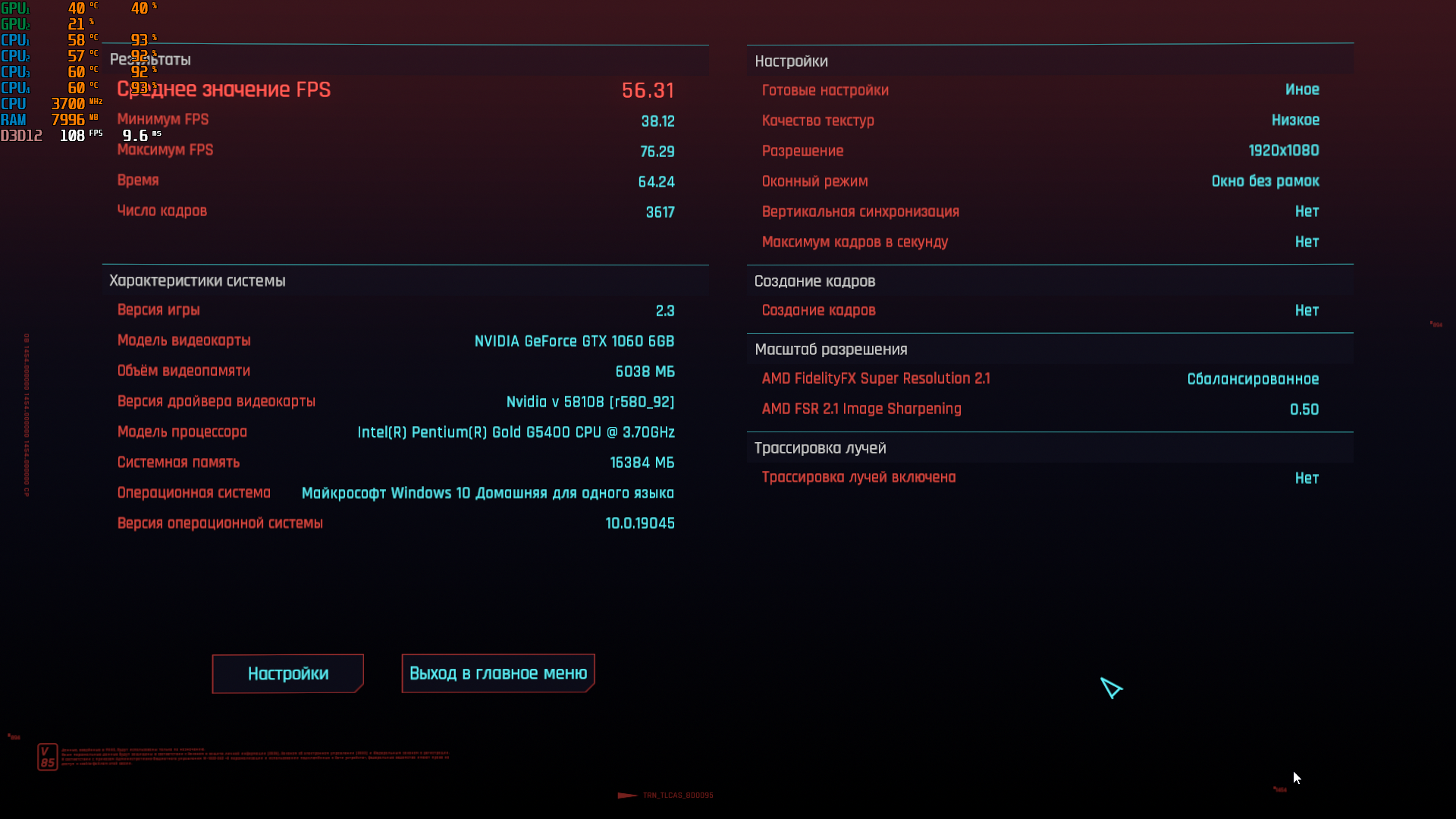Select the Настройки section header
This screenshot has height=819, width=1456.
coord(791,61)
